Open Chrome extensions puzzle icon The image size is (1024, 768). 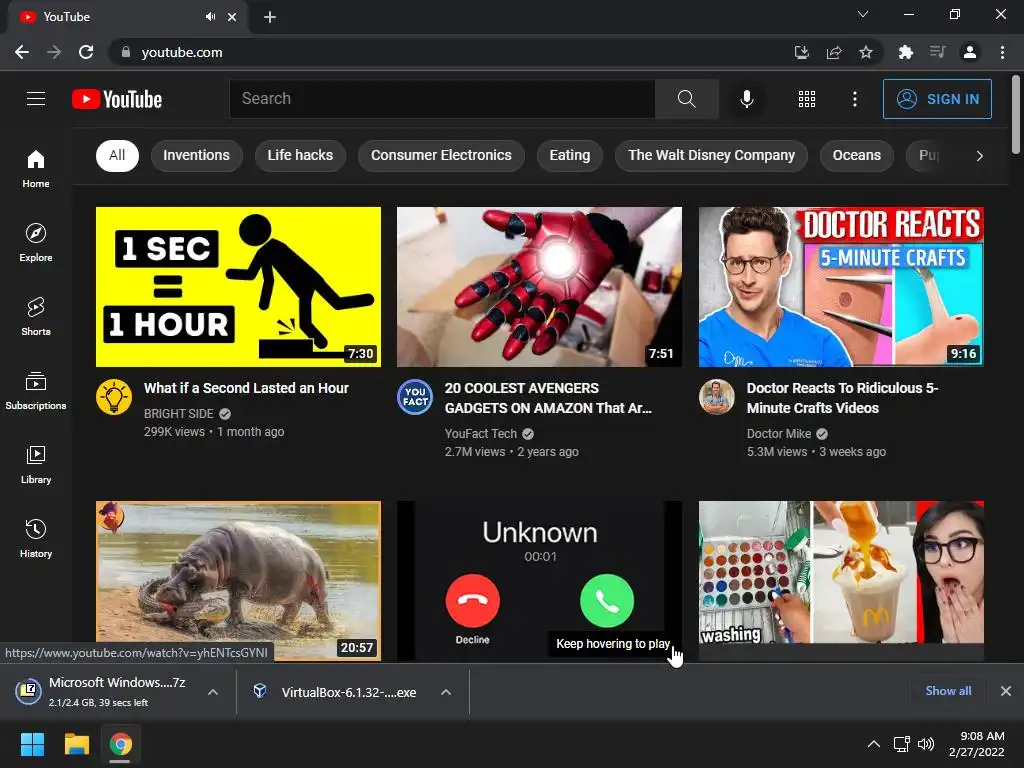(905, 52)
